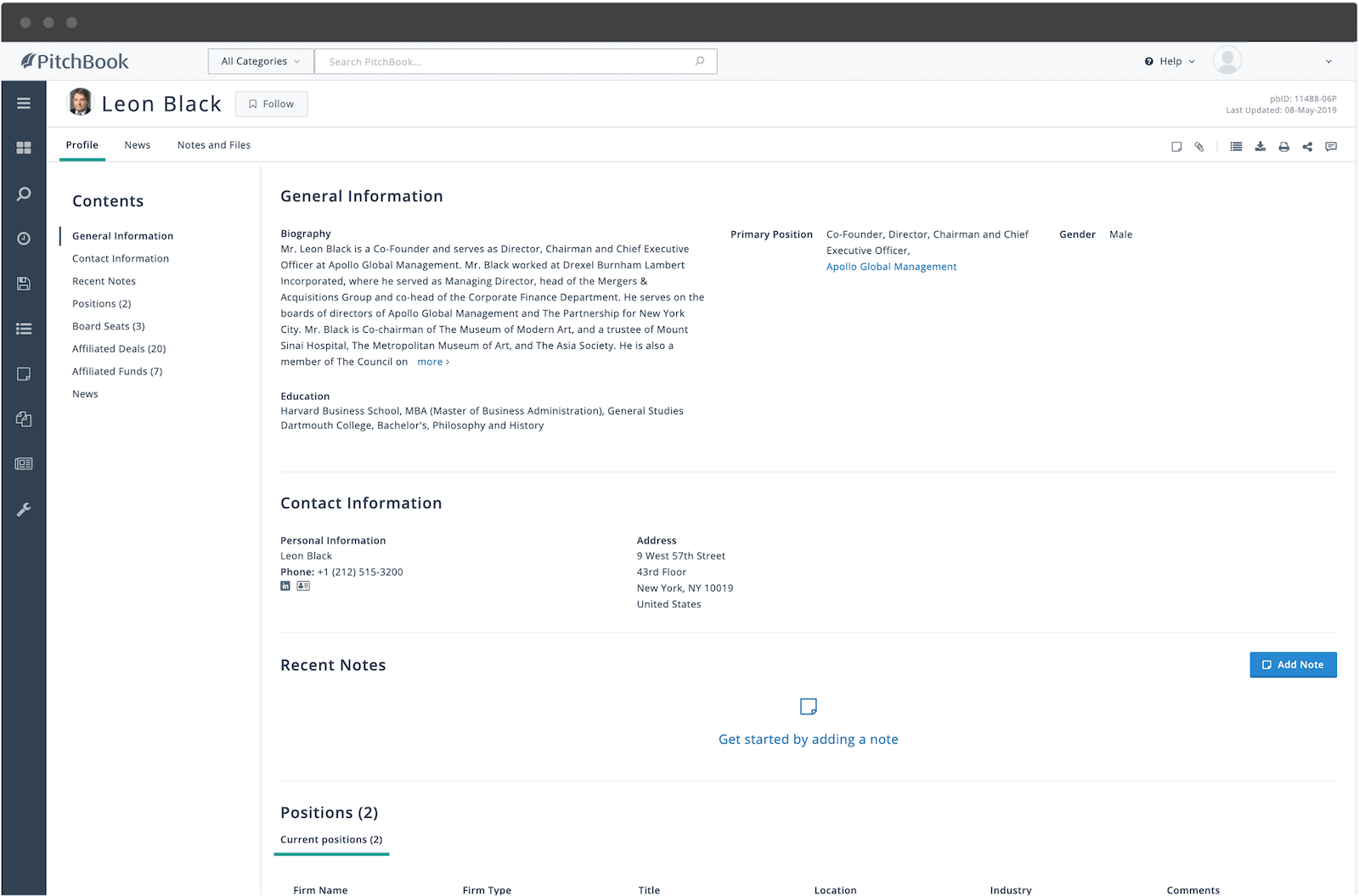Open the All Categories dropdown
Viewport: 1359px width, 896px height.
click(x=261, y=61)
